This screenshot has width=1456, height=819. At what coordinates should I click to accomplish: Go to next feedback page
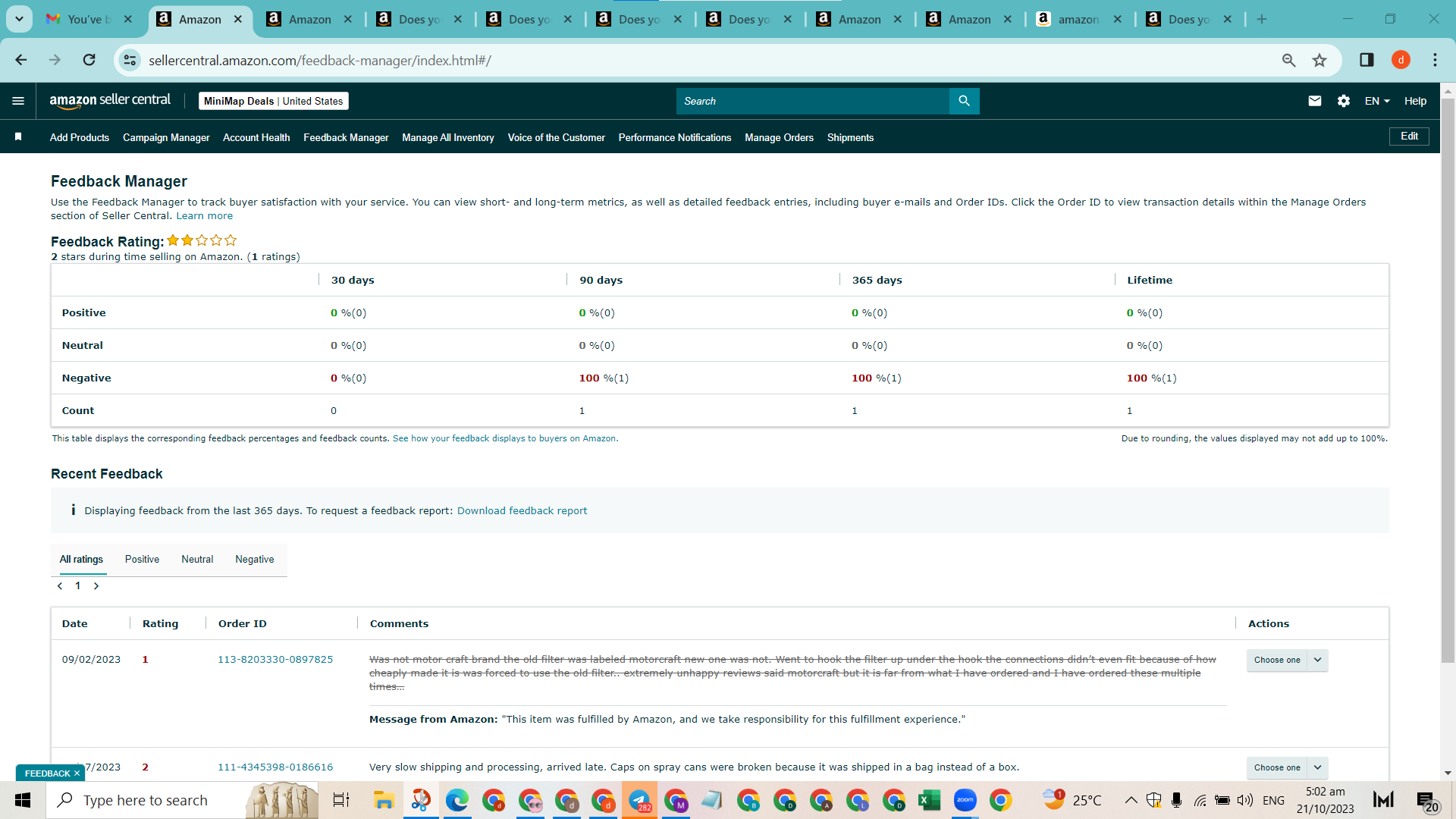click(96, 585)
